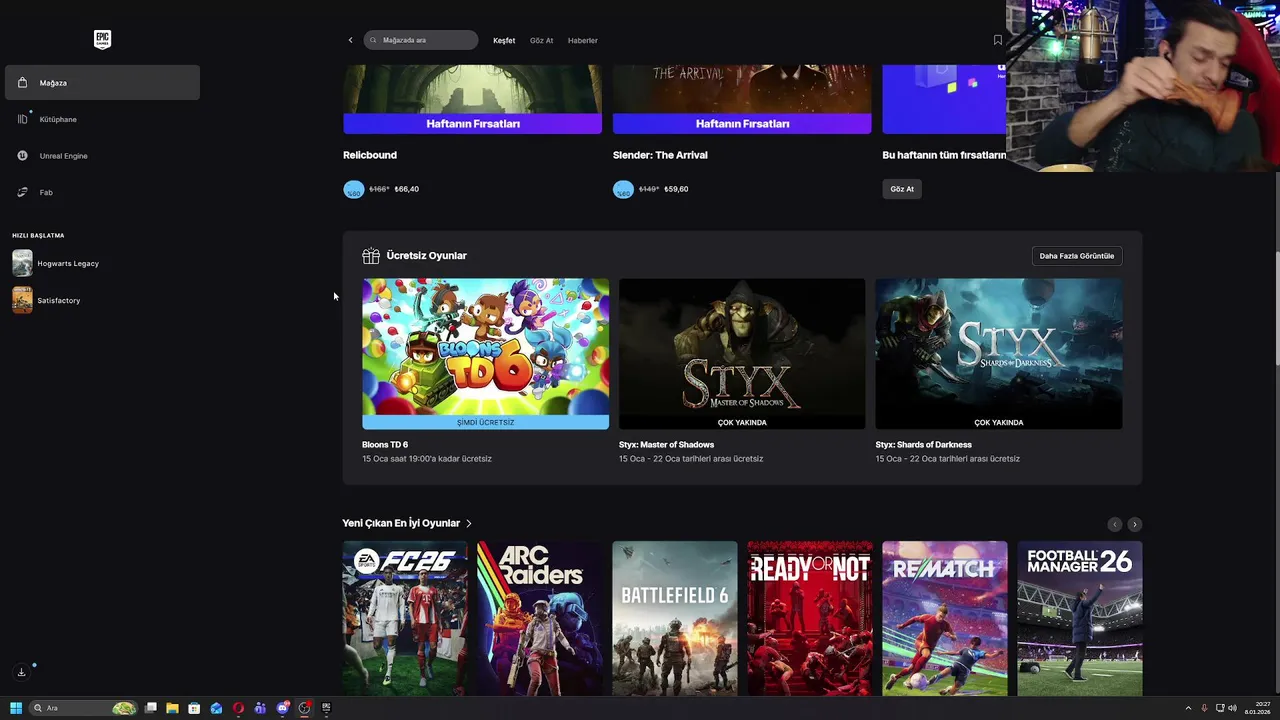Click the microphone tray icon

click(1204, 708)
